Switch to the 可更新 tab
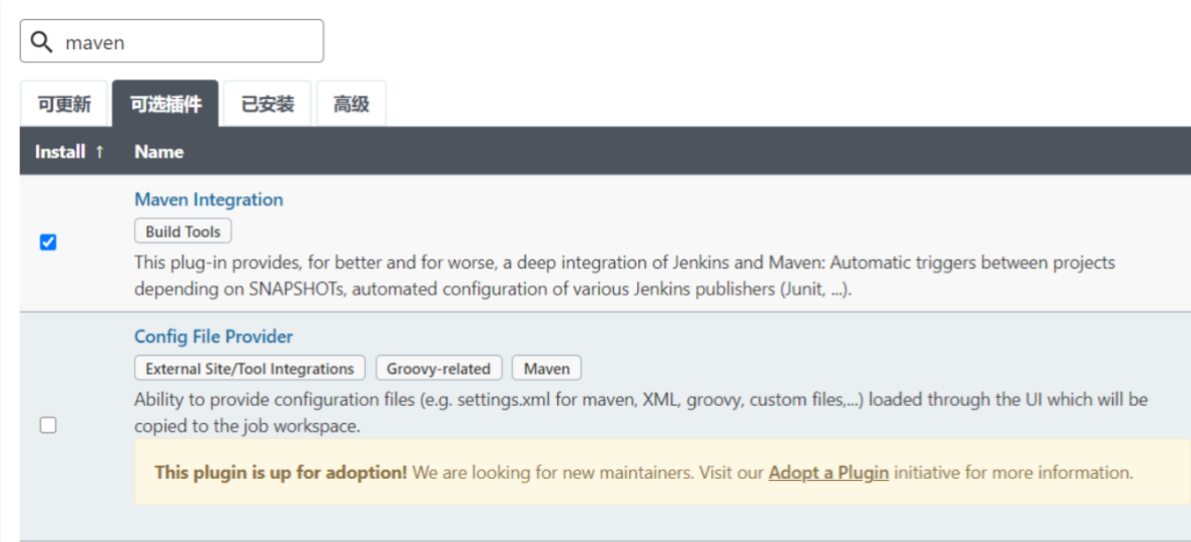Screen dimensions: 1191x542 (65, 104)
